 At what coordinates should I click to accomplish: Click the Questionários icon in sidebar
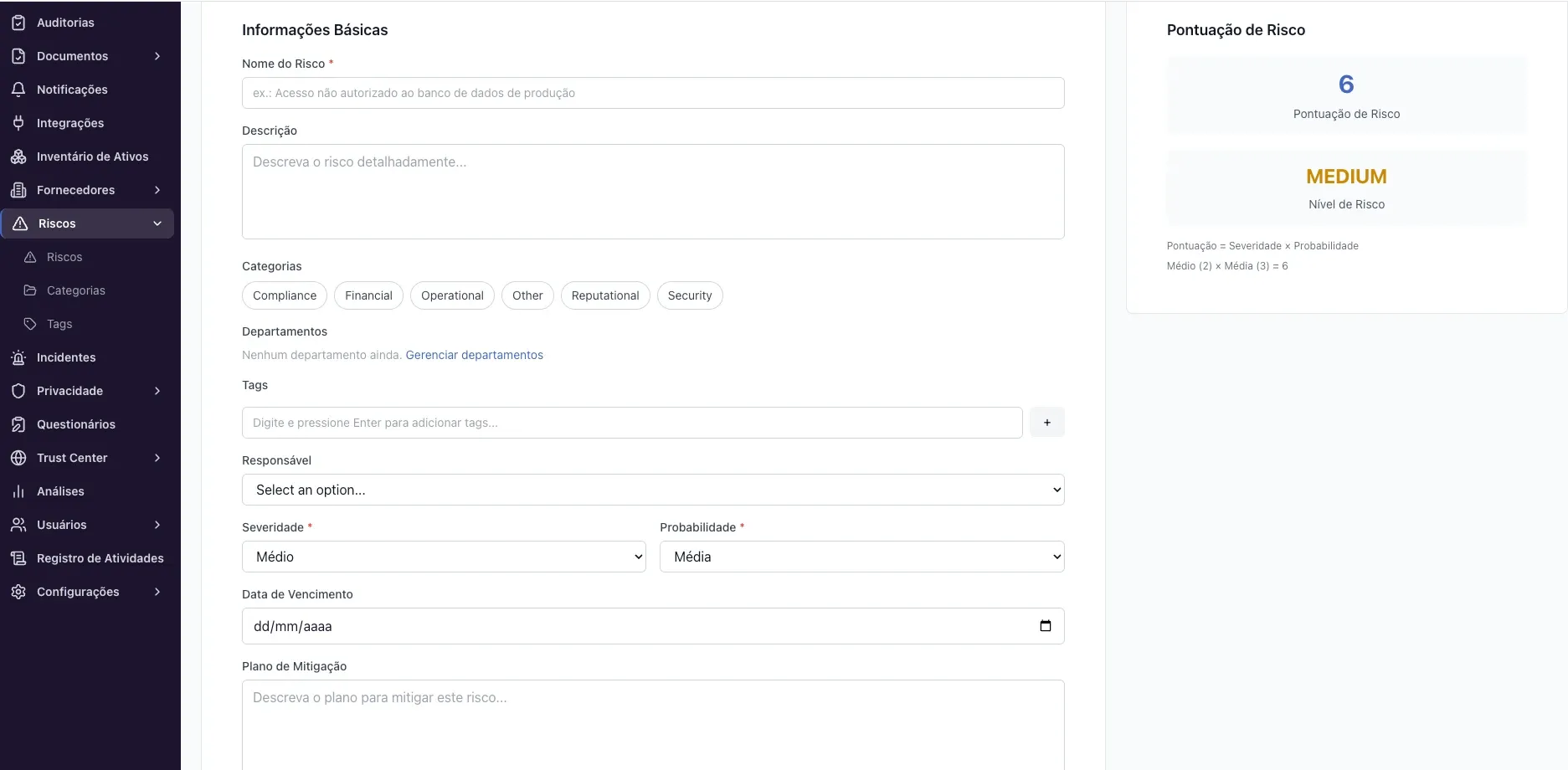click(x=18, y=424)
